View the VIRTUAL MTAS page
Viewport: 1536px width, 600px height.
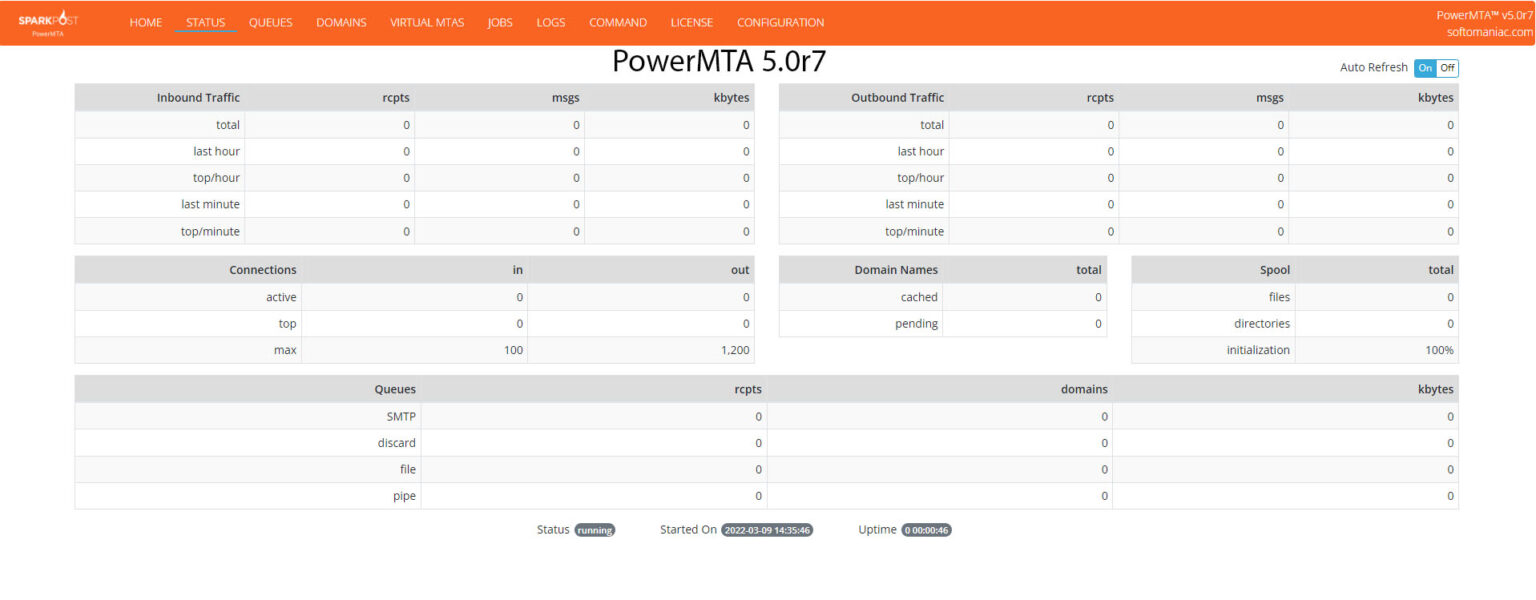pos(427,22)
